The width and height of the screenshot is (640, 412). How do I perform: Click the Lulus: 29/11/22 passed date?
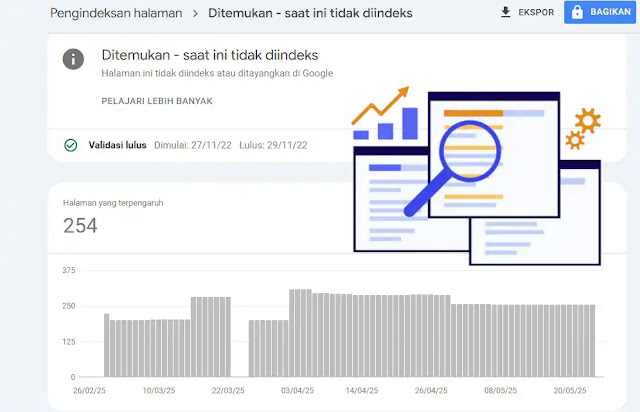pos(272,145)
